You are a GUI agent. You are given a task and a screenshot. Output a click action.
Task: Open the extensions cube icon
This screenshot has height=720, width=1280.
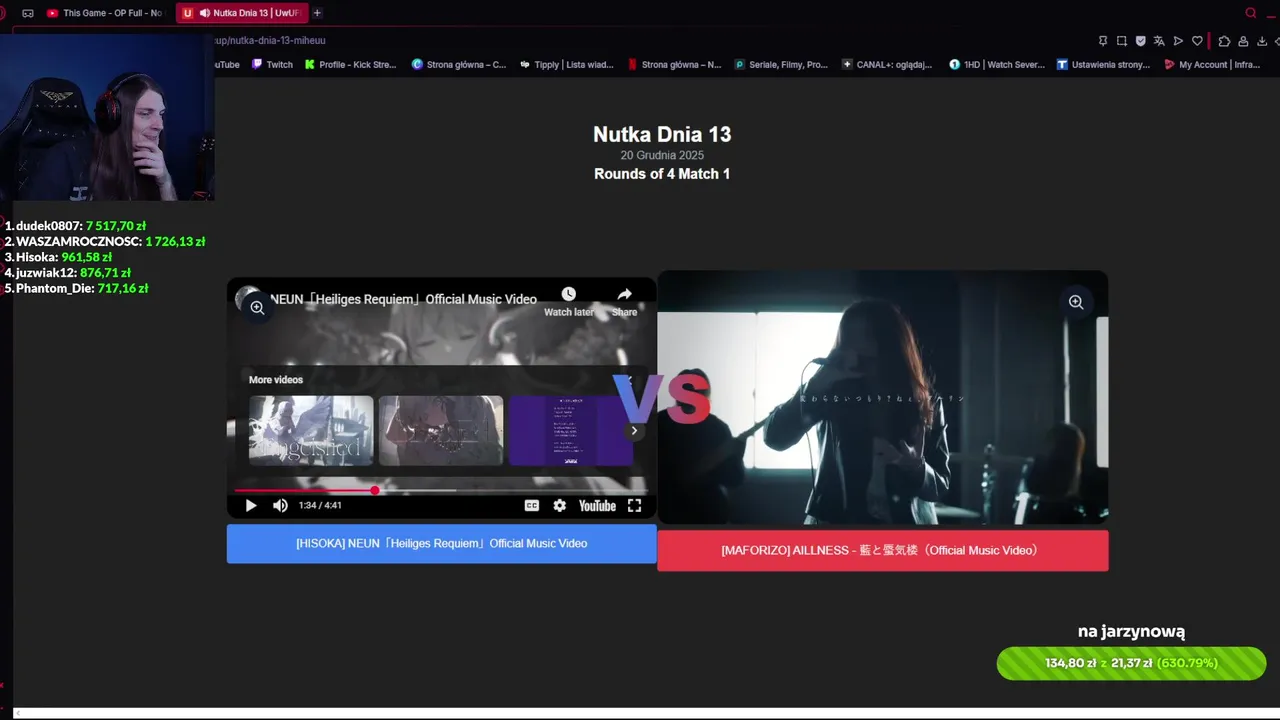tap(1224, 41)
